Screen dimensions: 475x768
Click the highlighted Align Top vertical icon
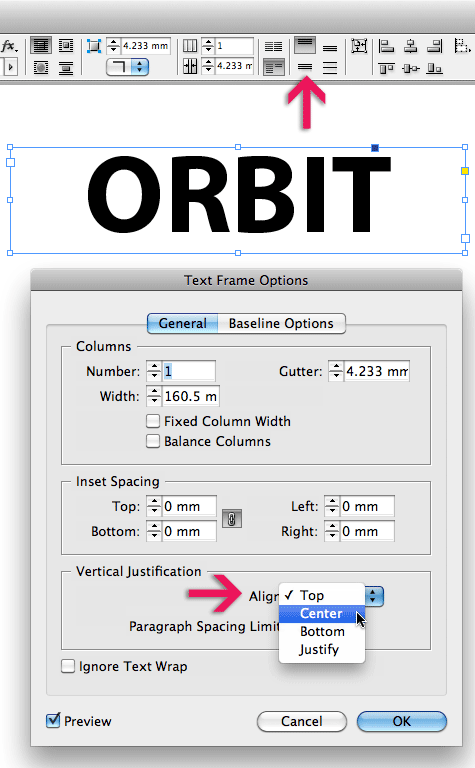pos(305,46)
